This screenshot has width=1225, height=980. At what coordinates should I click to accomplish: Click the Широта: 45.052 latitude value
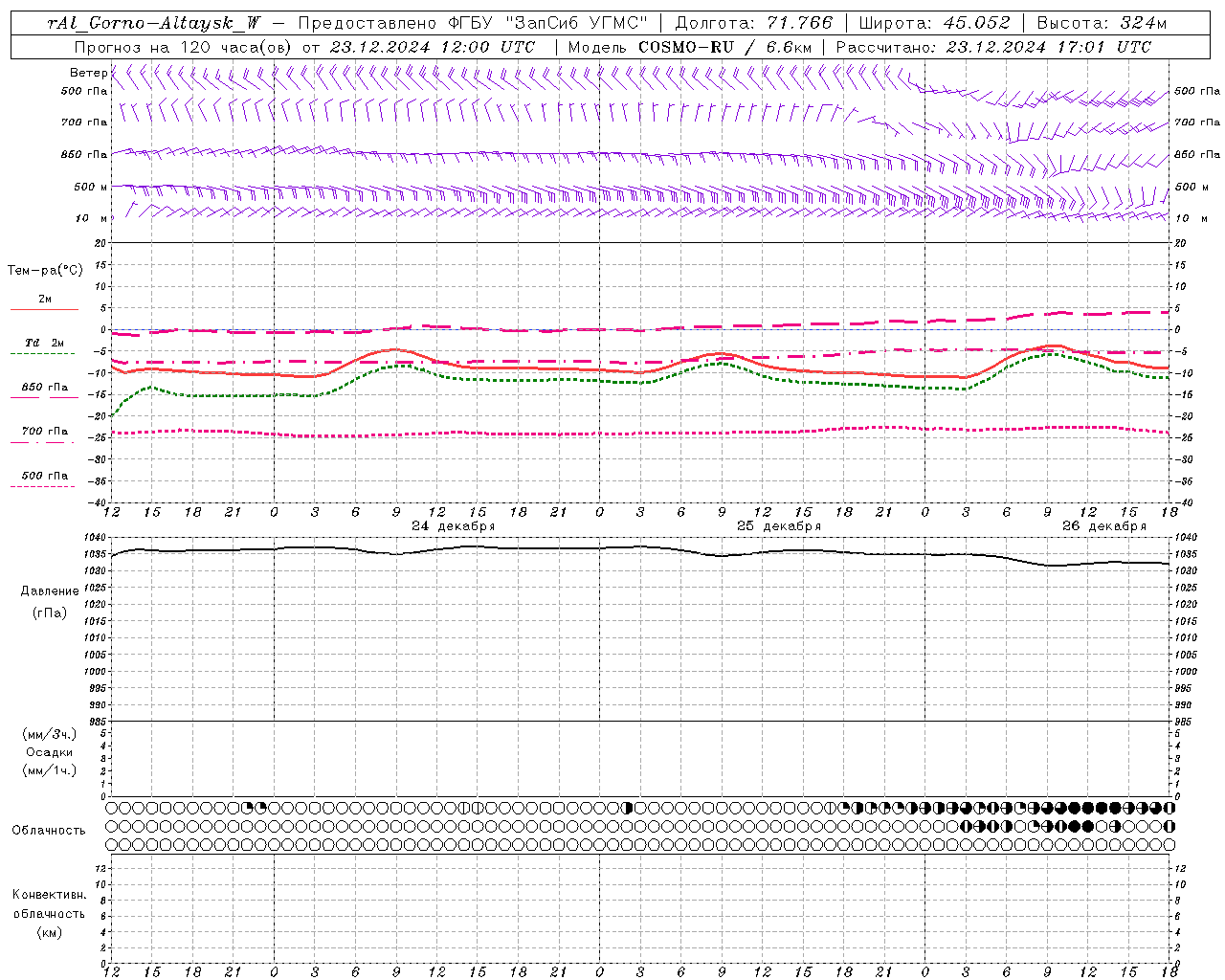click(x=934, y=23)
